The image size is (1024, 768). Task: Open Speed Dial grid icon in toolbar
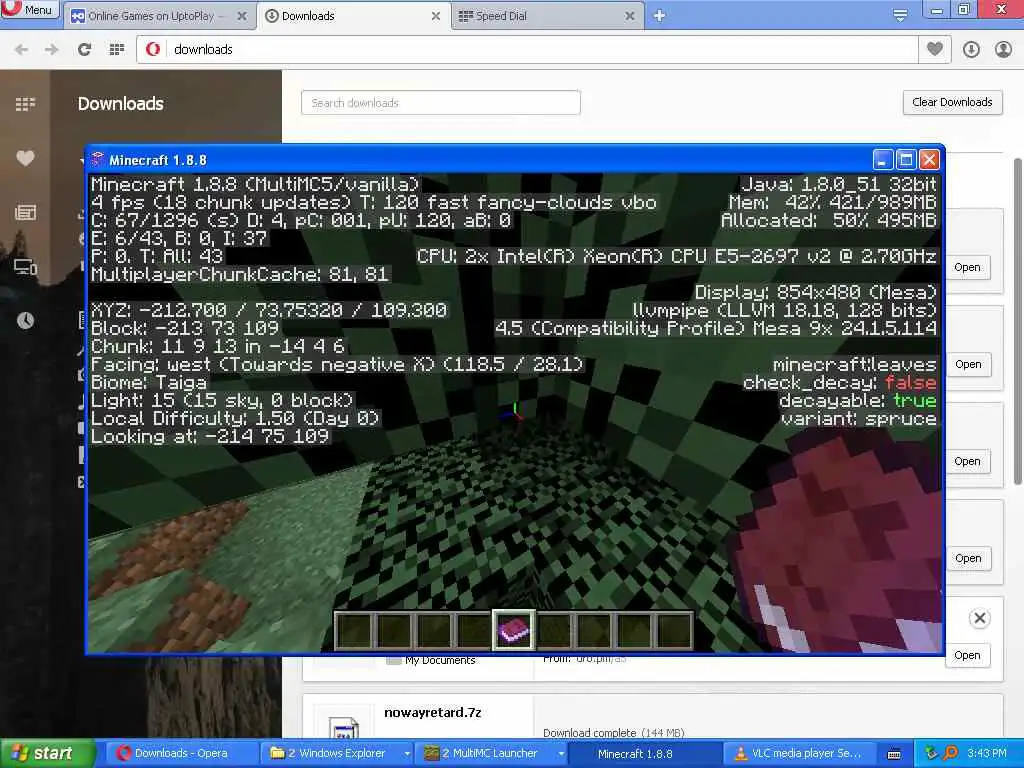(116, 50)
